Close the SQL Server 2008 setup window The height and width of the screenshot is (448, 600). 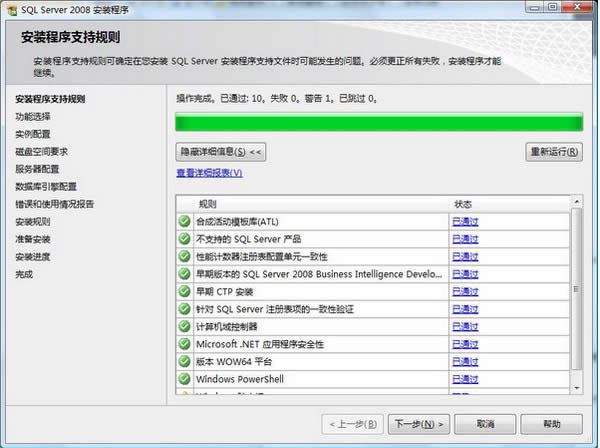click(x=577, y=7)
